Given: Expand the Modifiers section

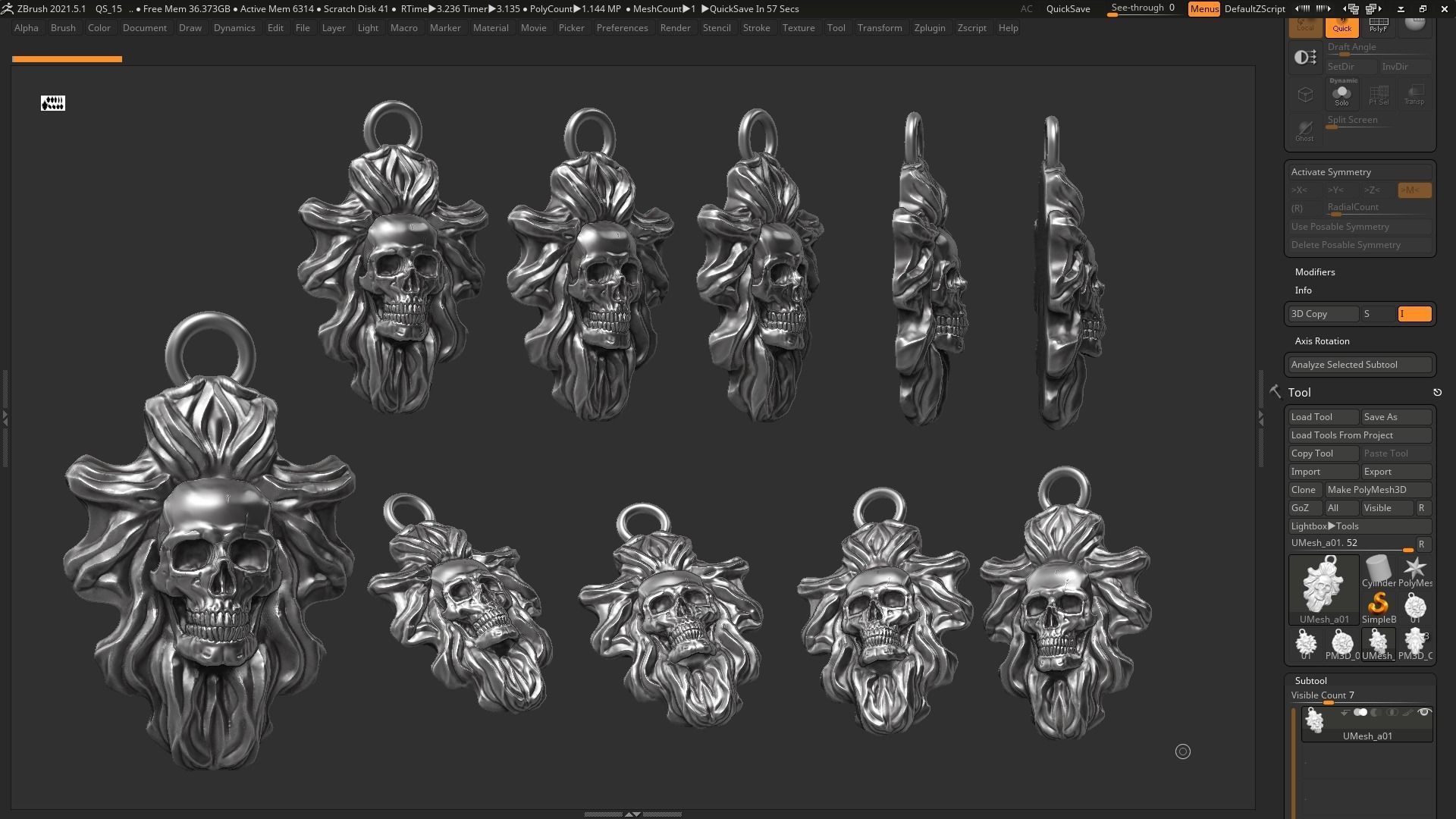Looking at the screenshot, I should click(1315, 272).
